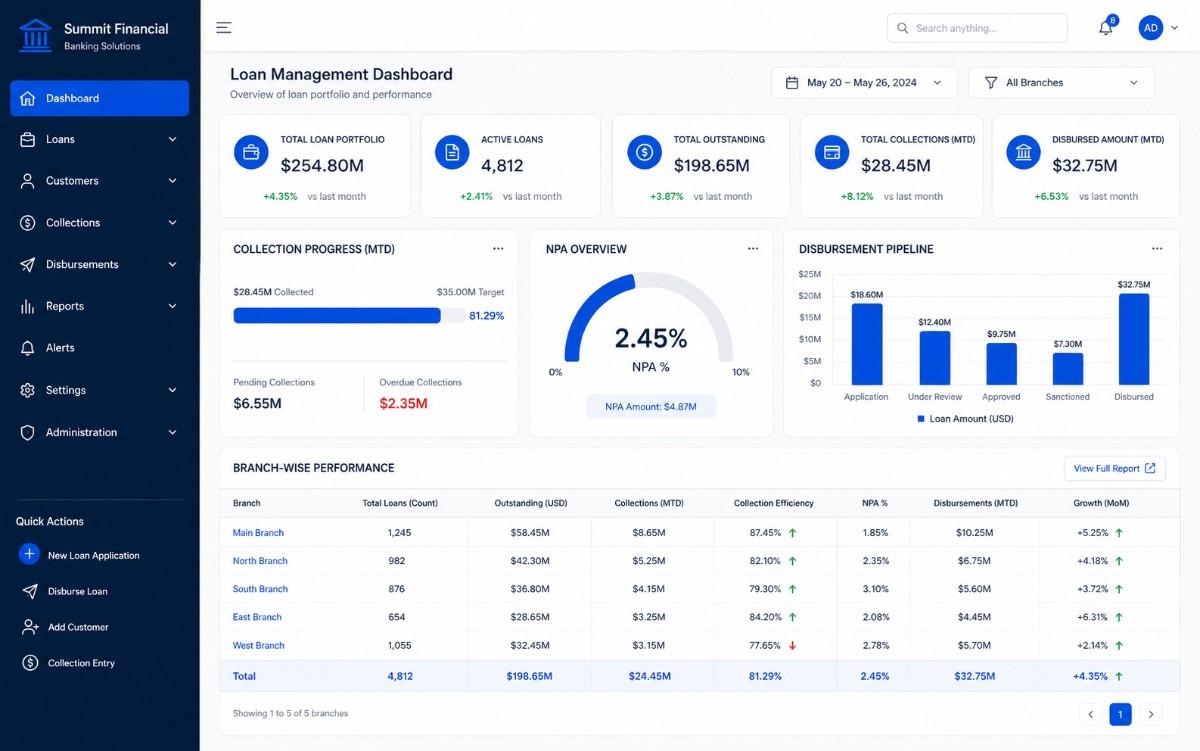Viewport: 1200px width, 751px height.
Task: Open Reports in the sidebar
Action: click(x=99, y=306)
